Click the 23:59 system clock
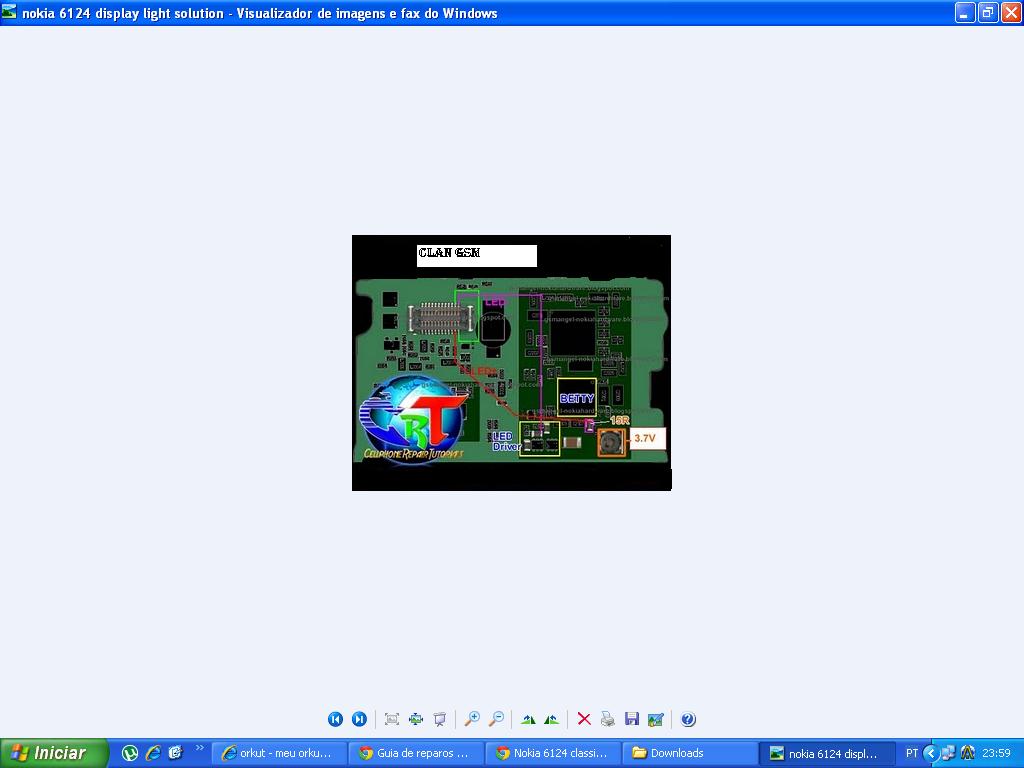 tap(997, 753)
